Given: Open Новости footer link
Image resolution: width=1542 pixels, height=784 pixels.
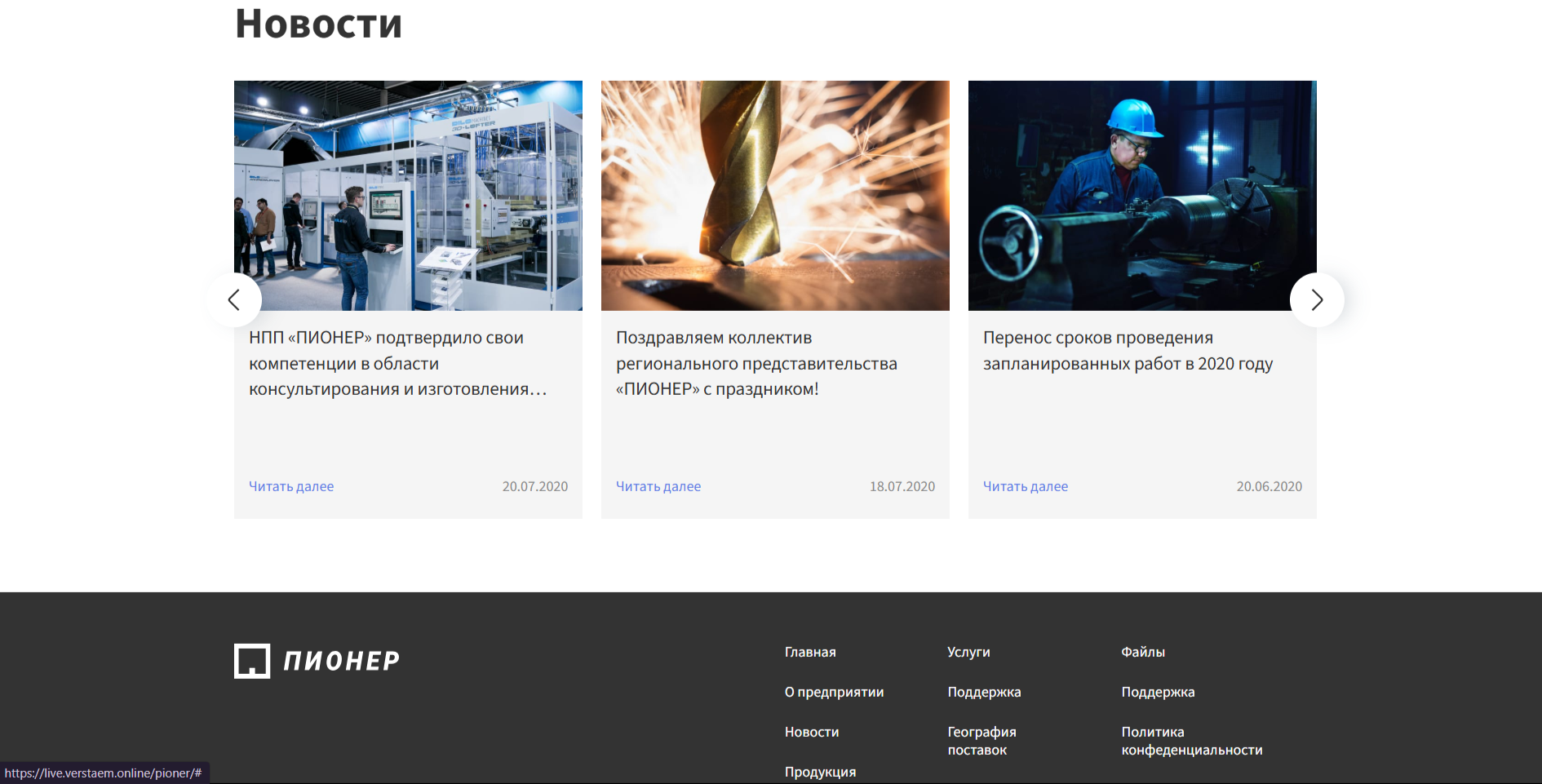Looking at the screenshot, I should tap(812, 732).
